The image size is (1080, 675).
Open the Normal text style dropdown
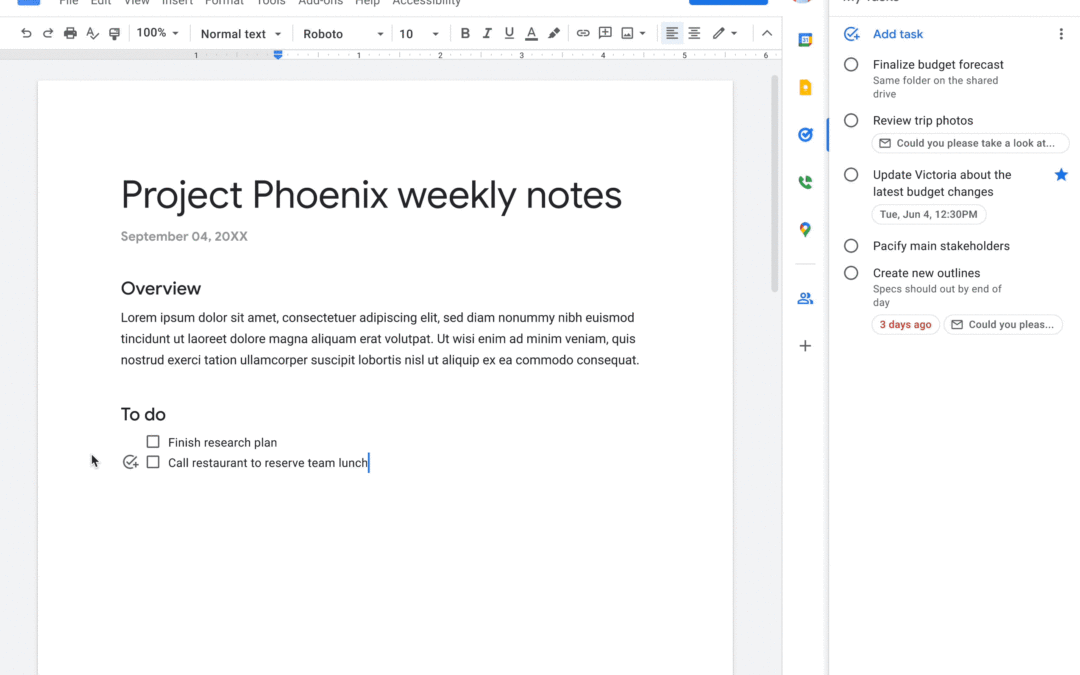pos(240,34)
